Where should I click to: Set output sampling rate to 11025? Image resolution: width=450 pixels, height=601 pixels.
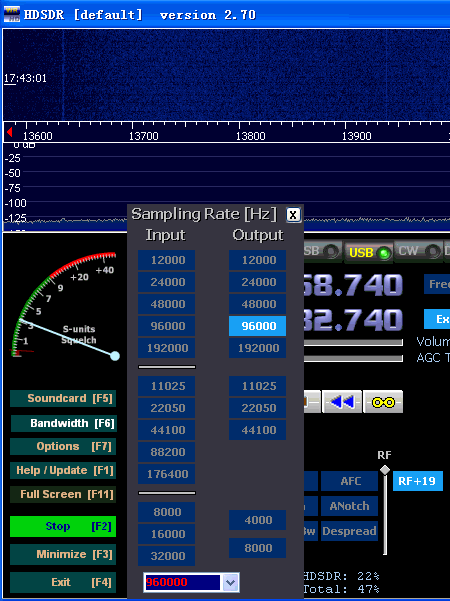click(x=258, y=386)
